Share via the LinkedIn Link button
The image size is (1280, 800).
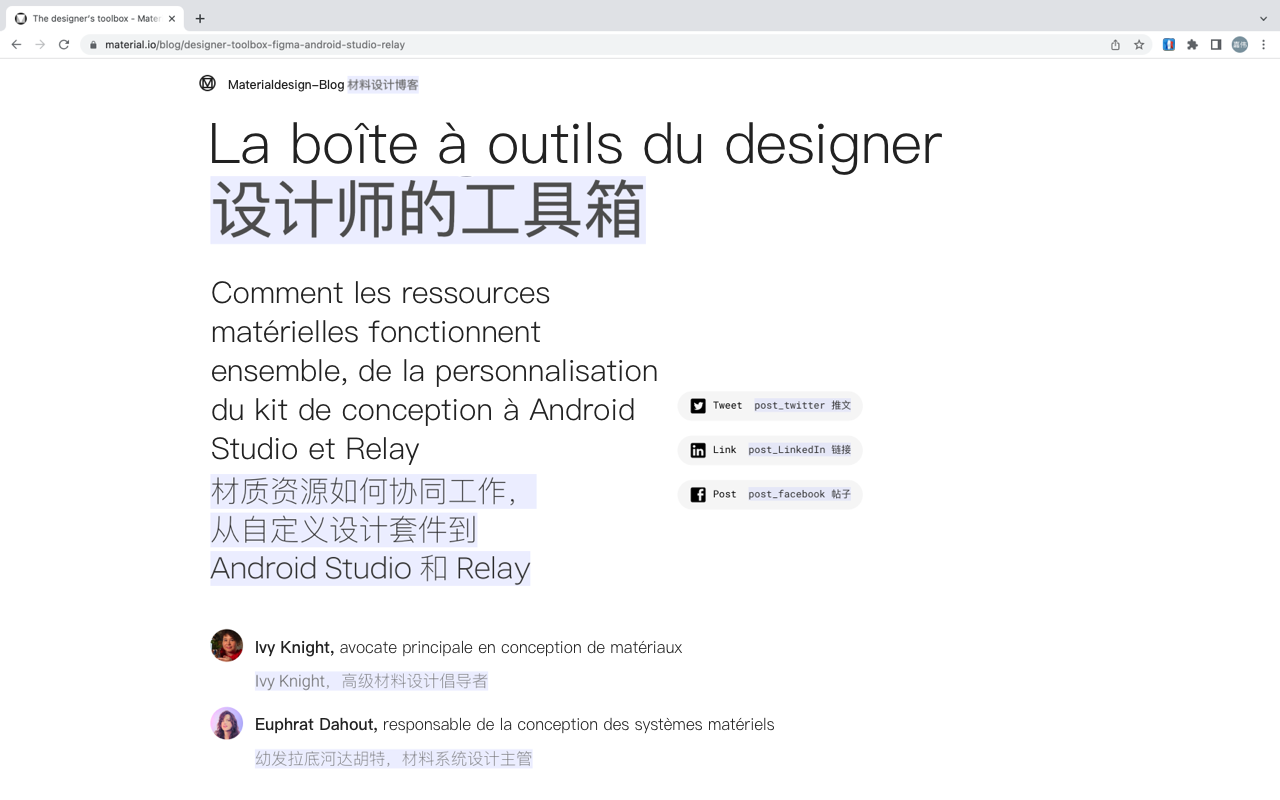coord(770,450)
